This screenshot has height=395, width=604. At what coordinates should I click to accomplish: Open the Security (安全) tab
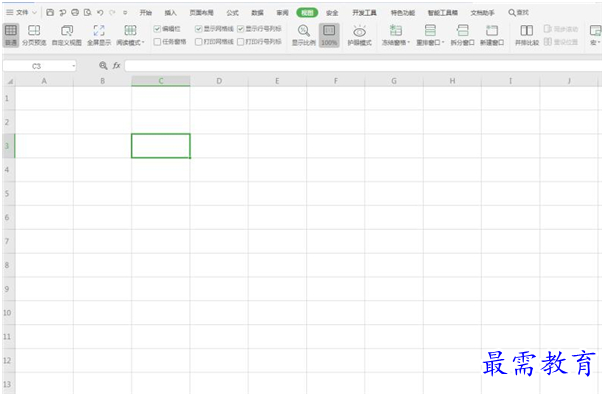(x=332, y=13)
